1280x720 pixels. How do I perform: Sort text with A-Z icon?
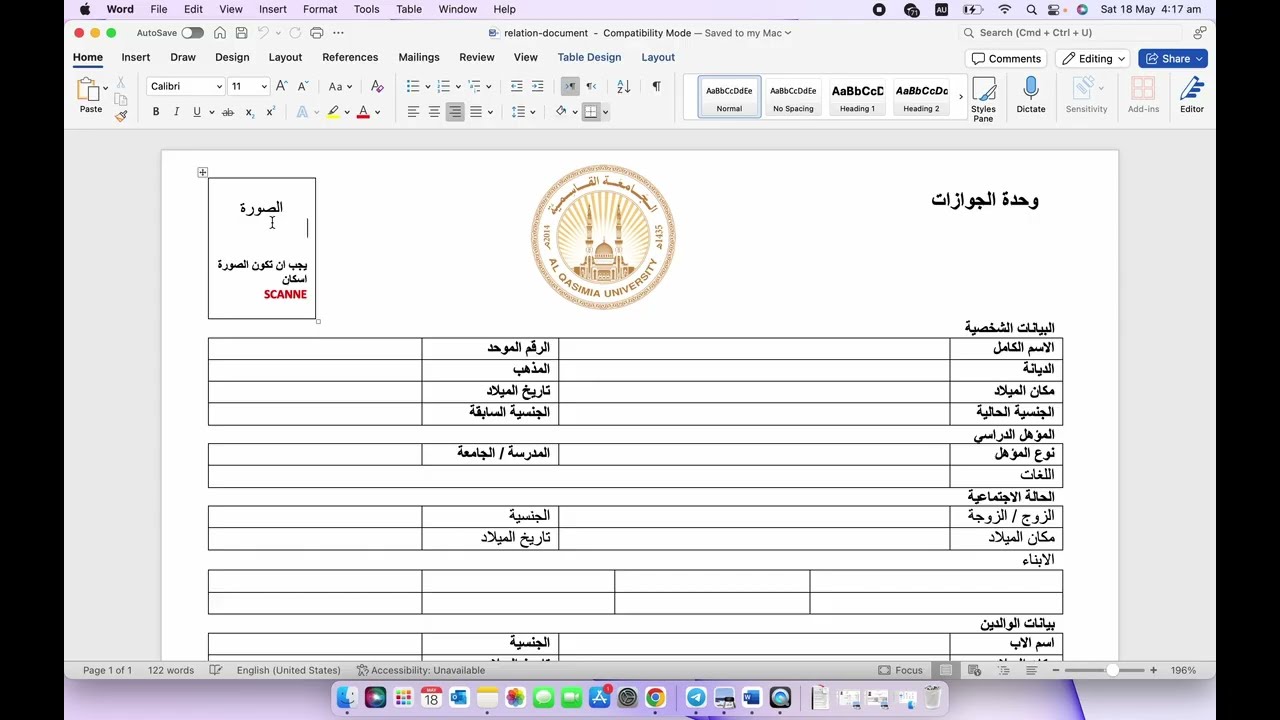623,86
